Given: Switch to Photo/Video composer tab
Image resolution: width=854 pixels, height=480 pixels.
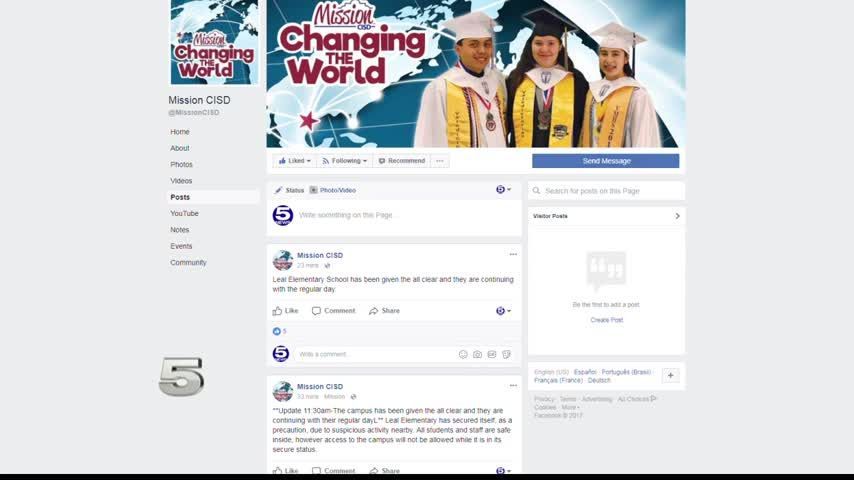Looking at the screenshot, I should [333, 190].
